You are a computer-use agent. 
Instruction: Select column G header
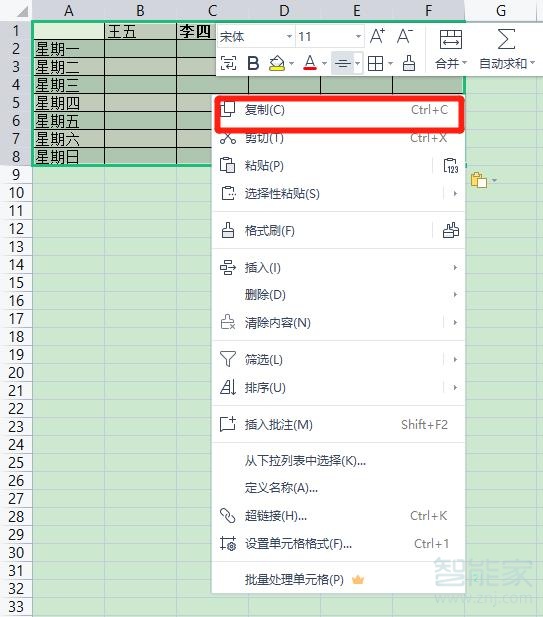pyautogui.click(x=501, y=10)
